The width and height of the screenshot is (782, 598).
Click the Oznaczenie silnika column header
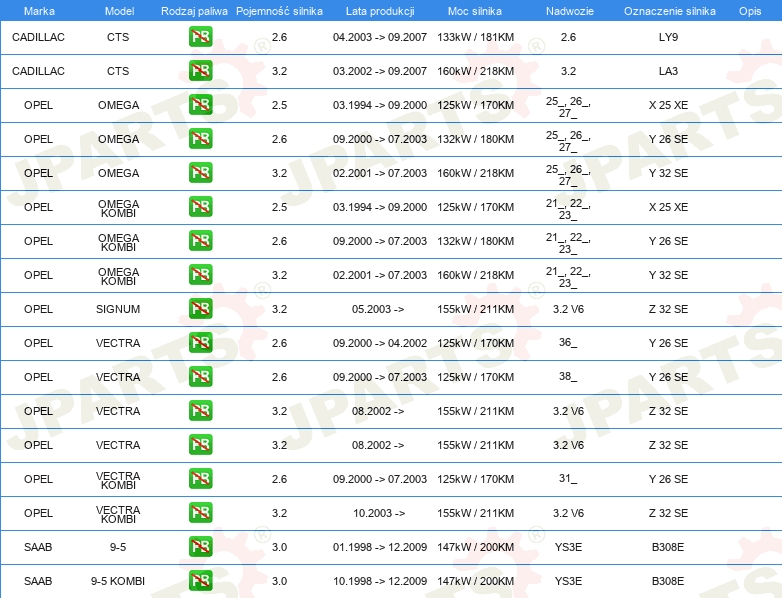tap(670, 11)
